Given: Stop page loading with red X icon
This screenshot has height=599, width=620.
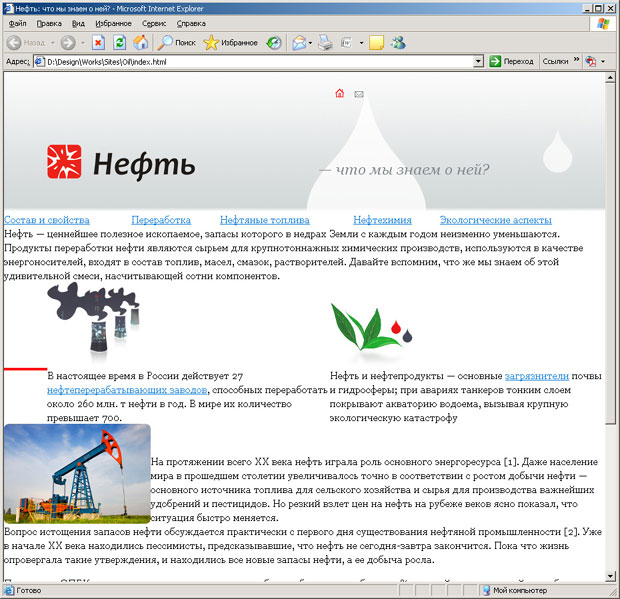Looking at the screenshot, I should coord(98,42).
